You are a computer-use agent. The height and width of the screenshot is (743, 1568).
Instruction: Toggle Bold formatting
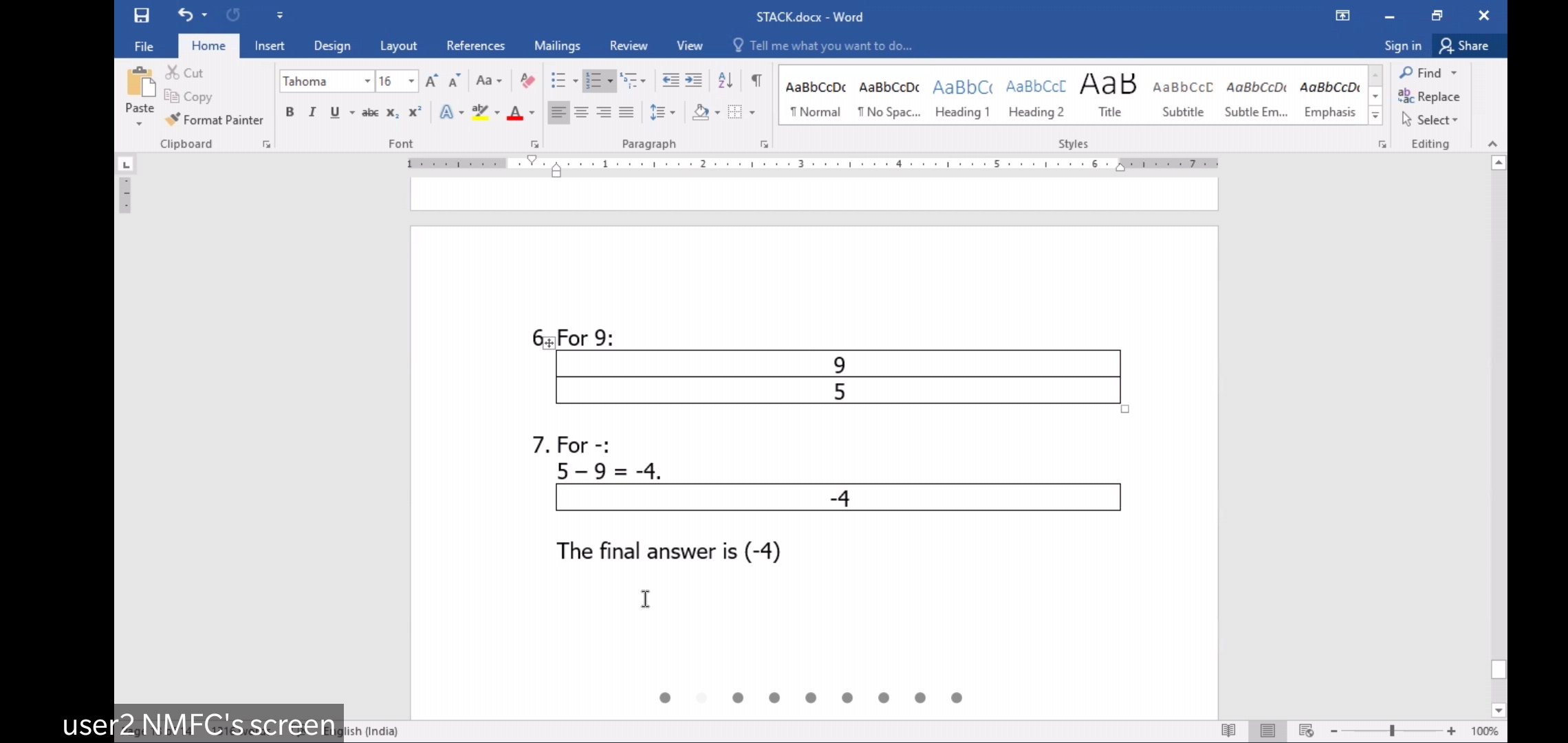tap(290, 112)
